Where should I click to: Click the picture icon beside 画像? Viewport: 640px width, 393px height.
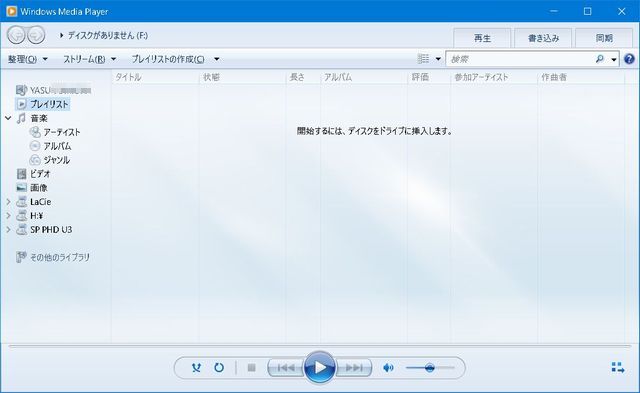point(21,188)
